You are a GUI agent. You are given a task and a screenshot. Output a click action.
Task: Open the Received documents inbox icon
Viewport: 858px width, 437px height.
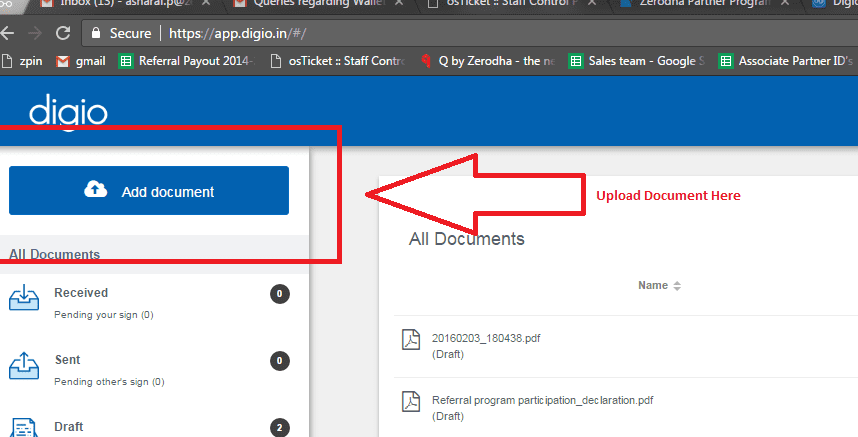(24, 298)
